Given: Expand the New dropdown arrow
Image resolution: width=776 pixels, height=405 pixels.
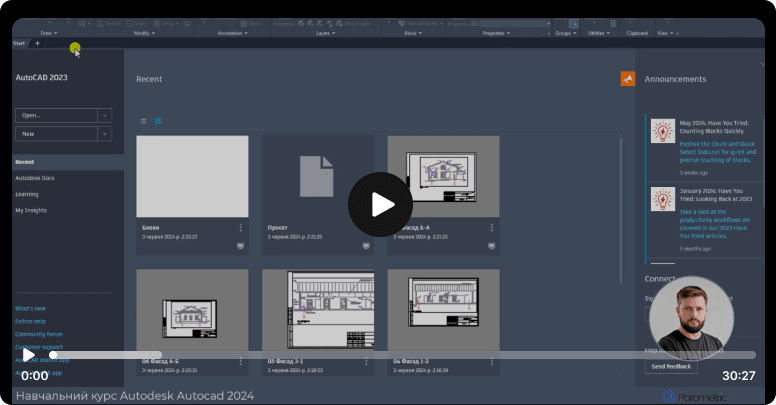Looking at the screenshot, I should coord(104,134).
